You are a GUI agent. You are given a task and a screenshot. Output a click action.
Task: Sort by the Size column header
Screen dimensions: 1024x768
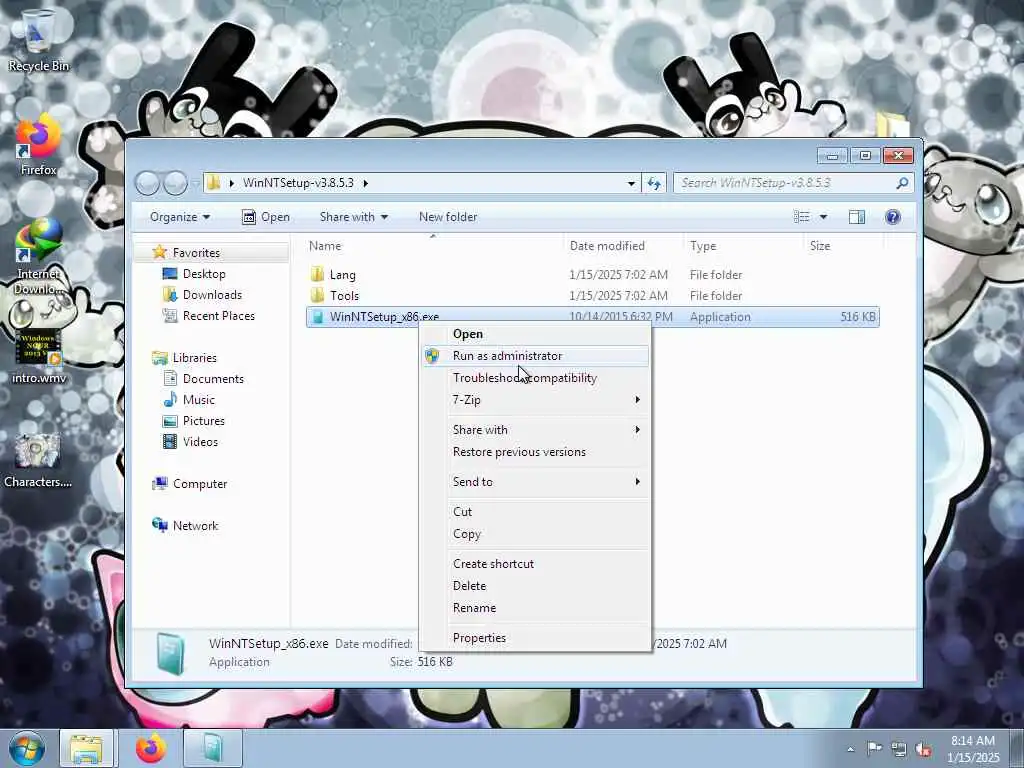(x=842, y=246)
